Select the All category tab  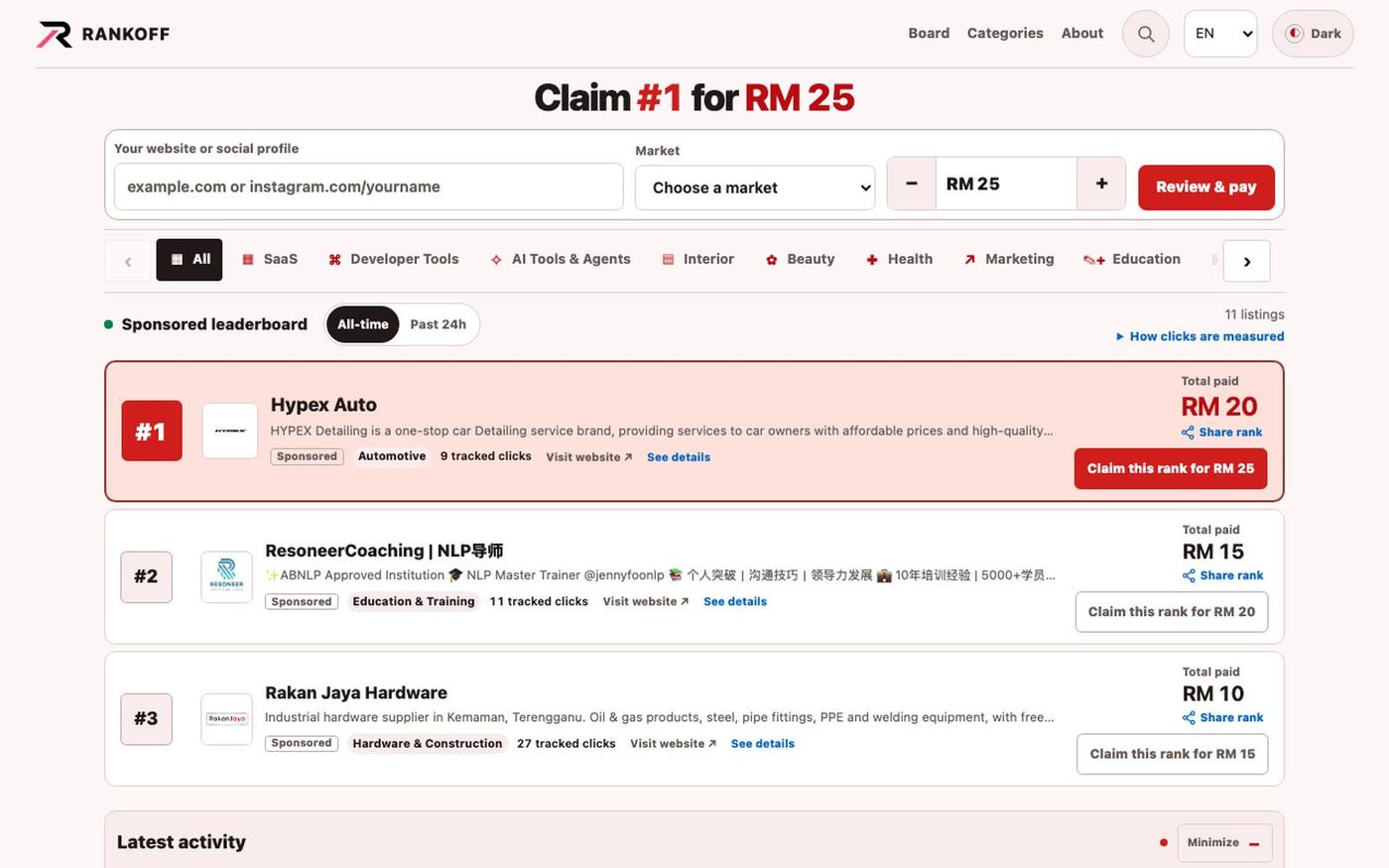[189, 260]
